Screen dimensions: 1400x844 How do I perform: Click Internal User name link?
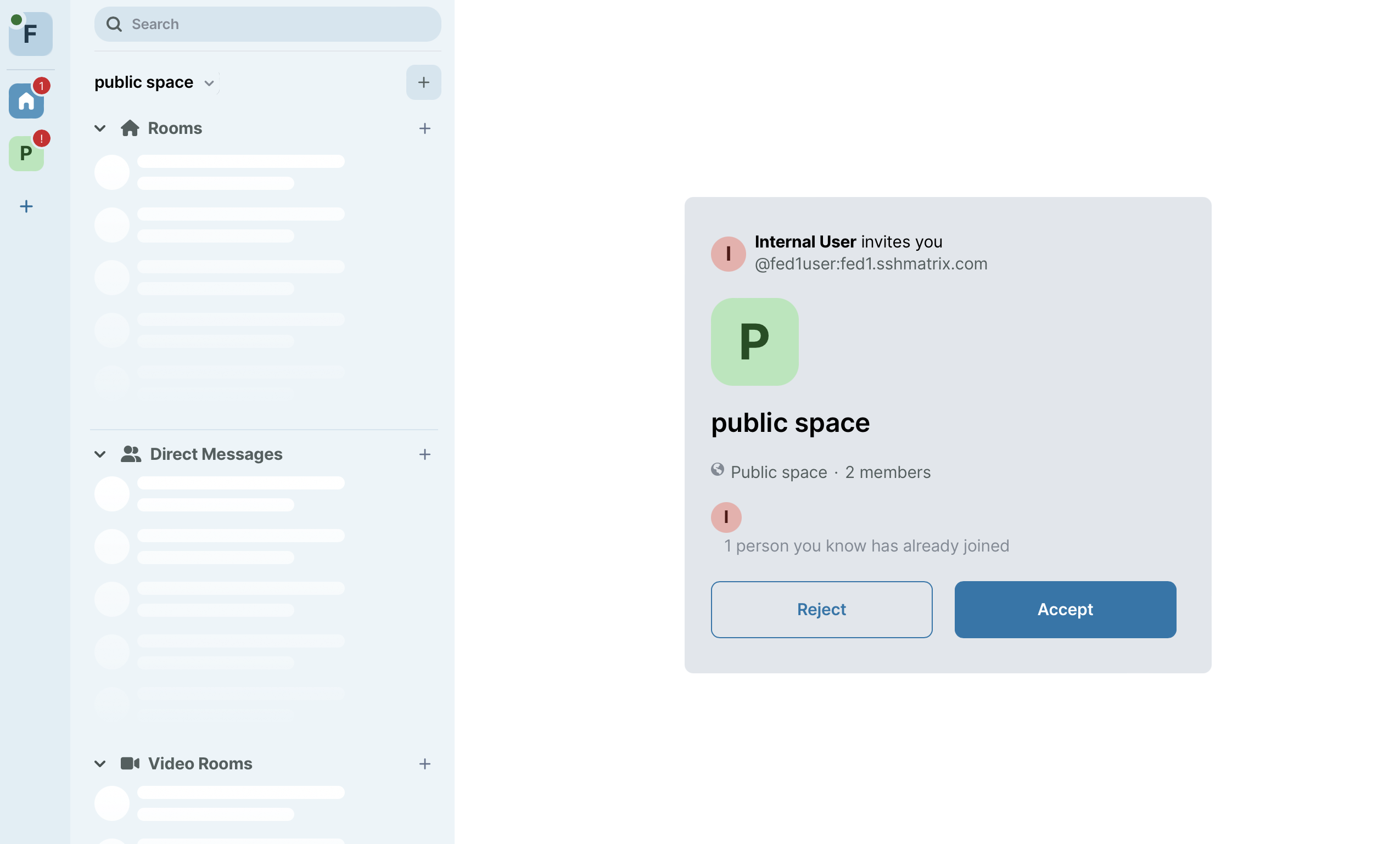click(804, 241)
